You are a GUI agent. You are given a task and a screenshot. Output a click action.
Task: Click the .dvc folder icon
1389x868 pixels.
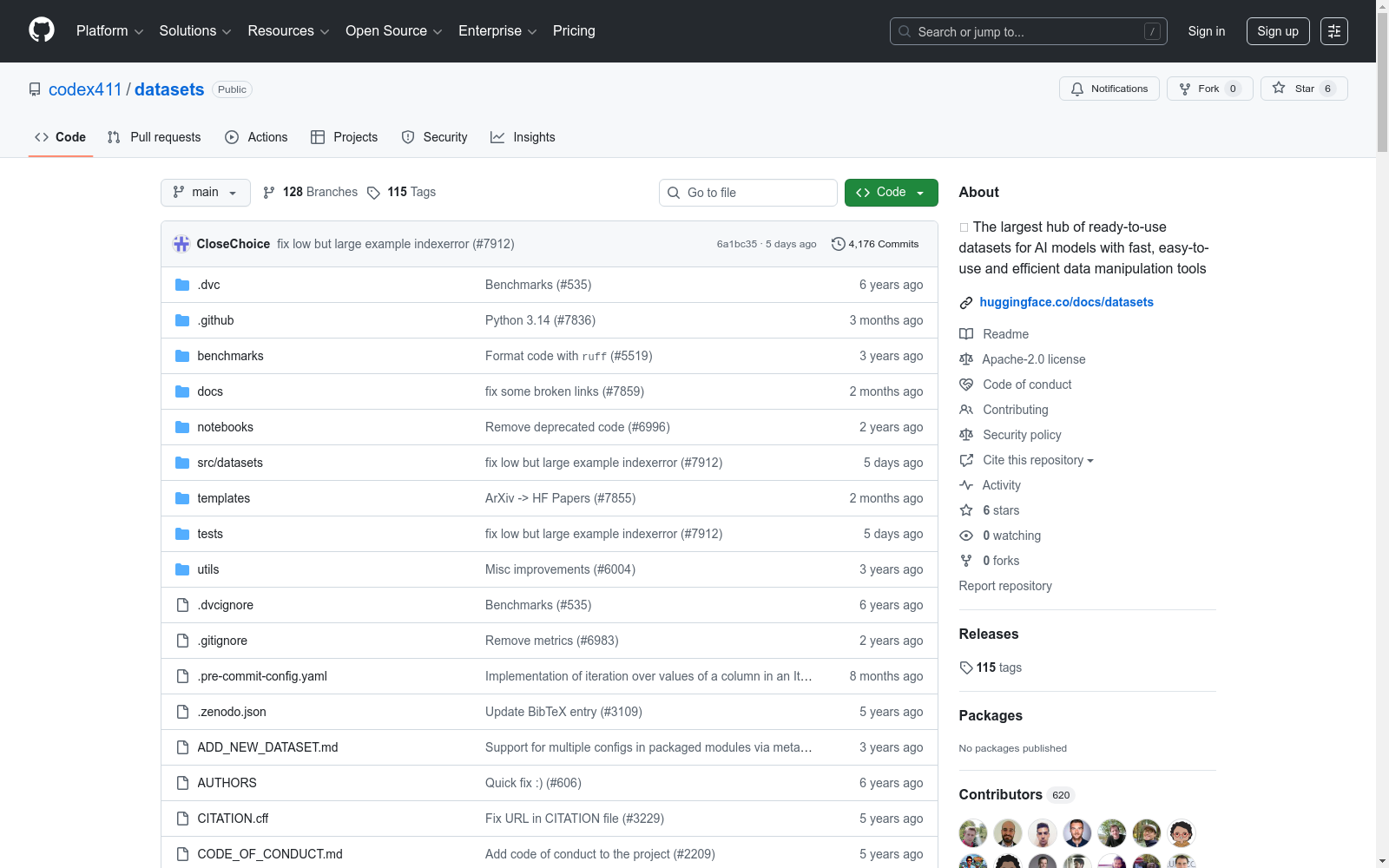click(x=182, y=285)
